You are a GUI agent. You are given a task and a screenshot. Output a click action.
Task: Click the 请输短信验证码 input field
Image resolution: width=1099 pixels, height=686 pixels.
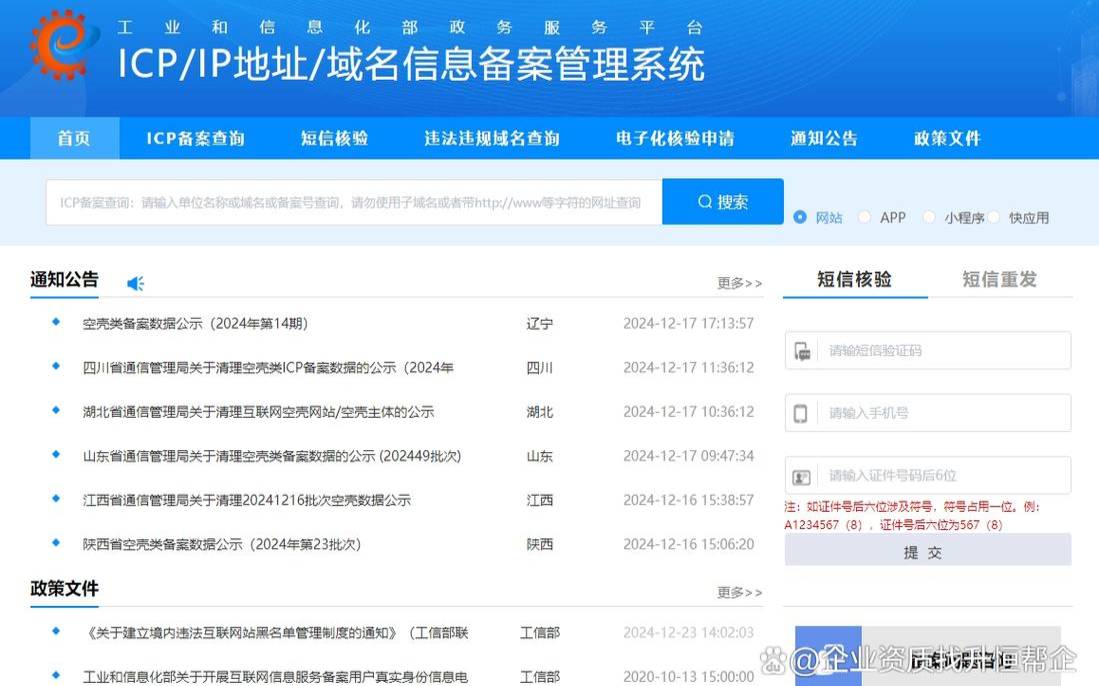tap(928, 350)
